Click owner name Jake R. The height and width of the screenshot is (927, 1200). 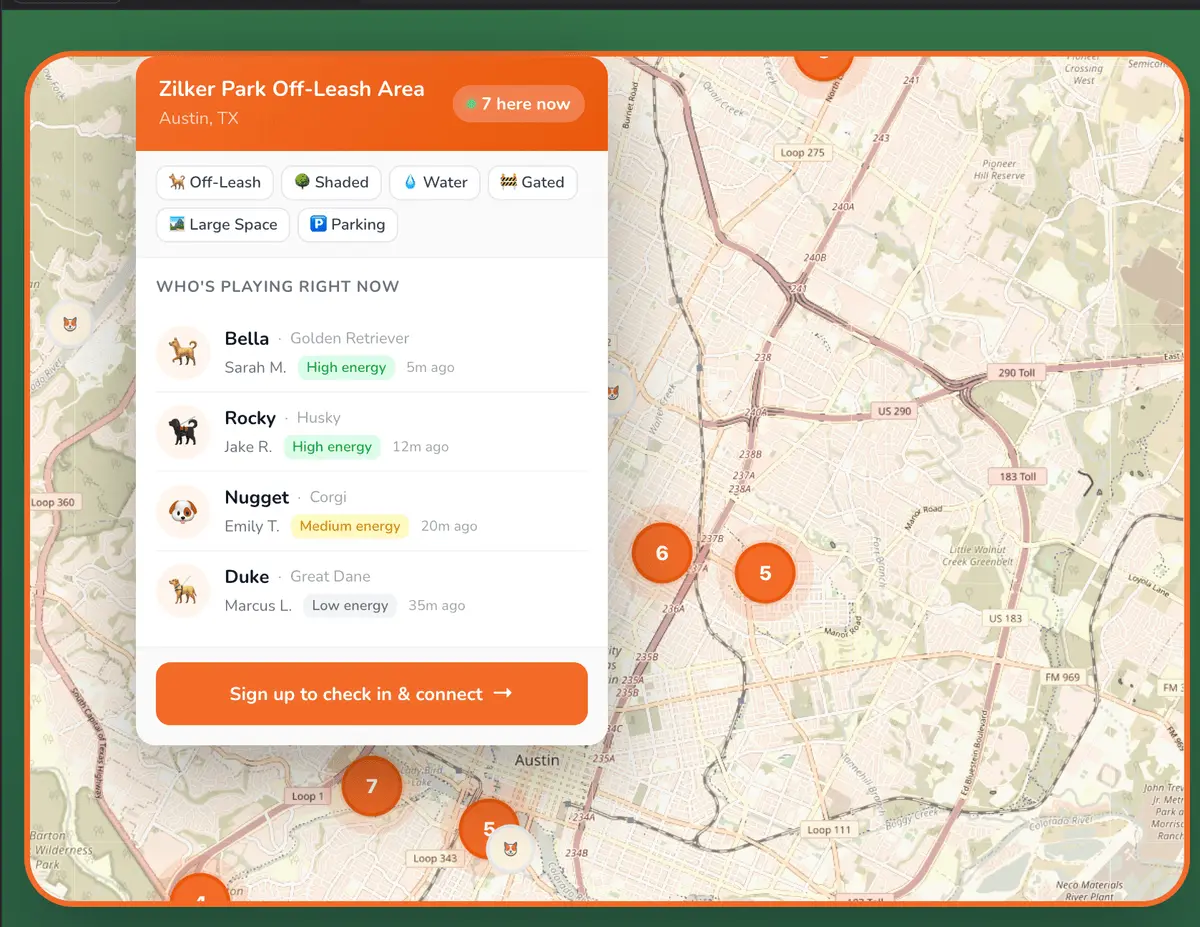[x=249, y=446]
